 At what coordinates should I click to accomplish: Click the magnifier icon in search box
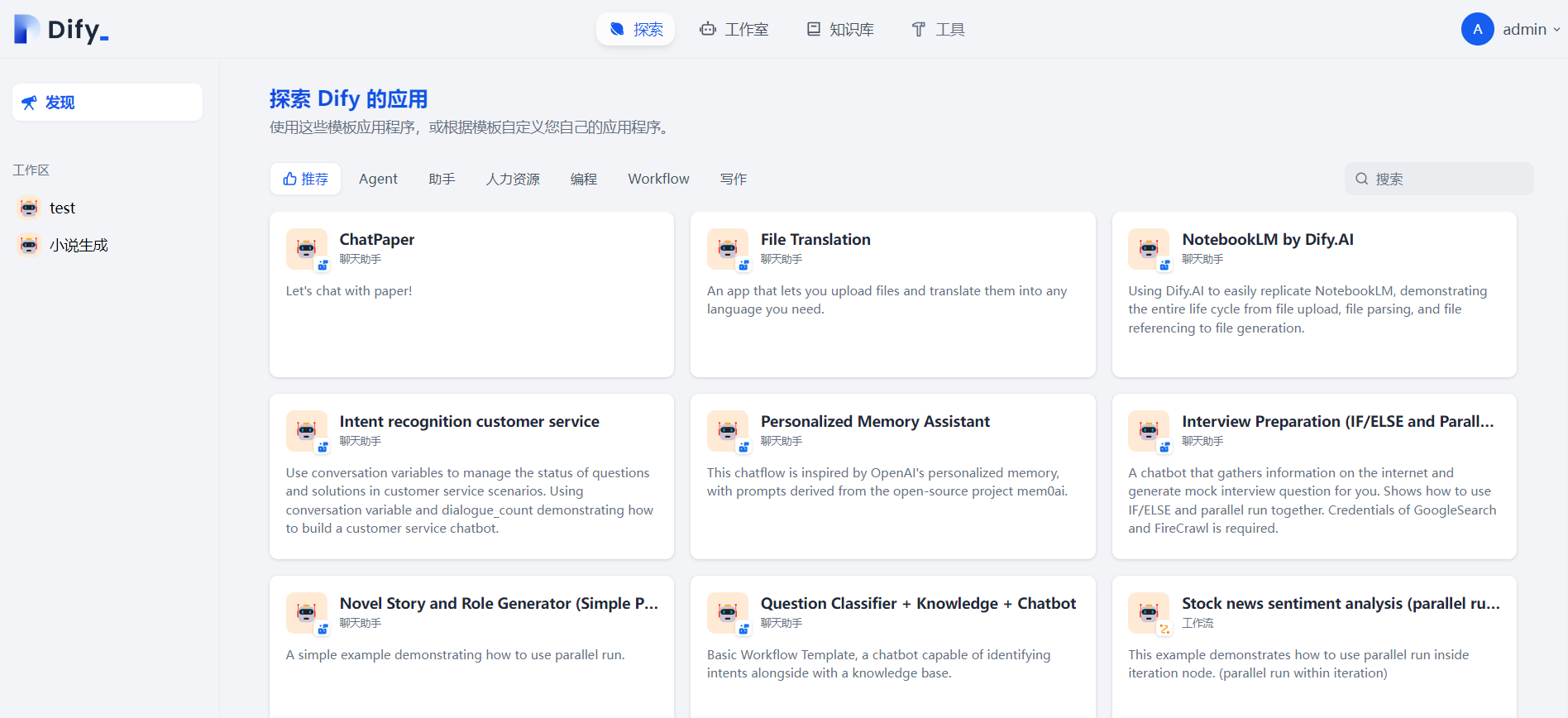(1361, 179)
